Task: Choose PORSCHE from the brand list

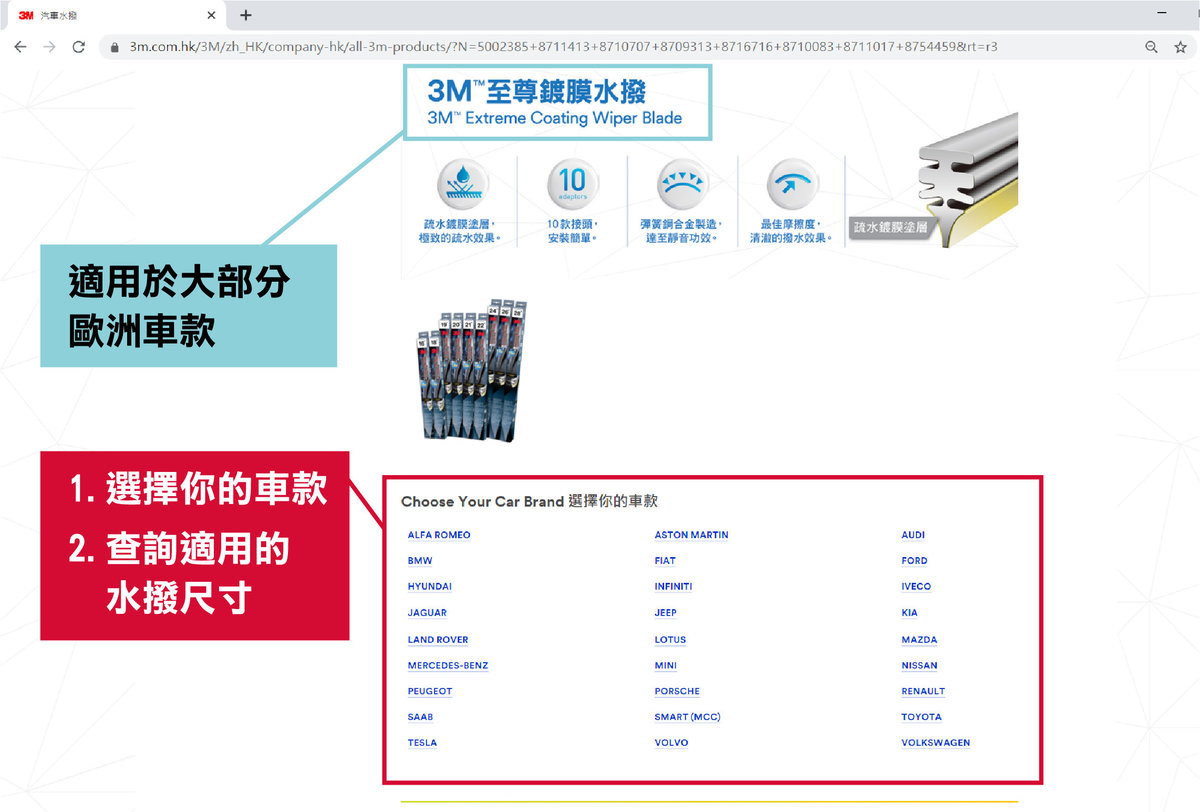Action: coord(677,691)
